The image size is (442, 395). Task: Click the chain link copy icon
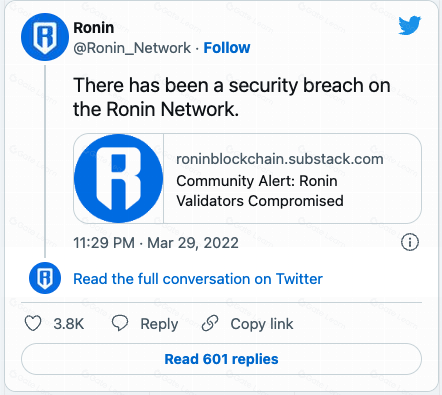click(210, 323)
